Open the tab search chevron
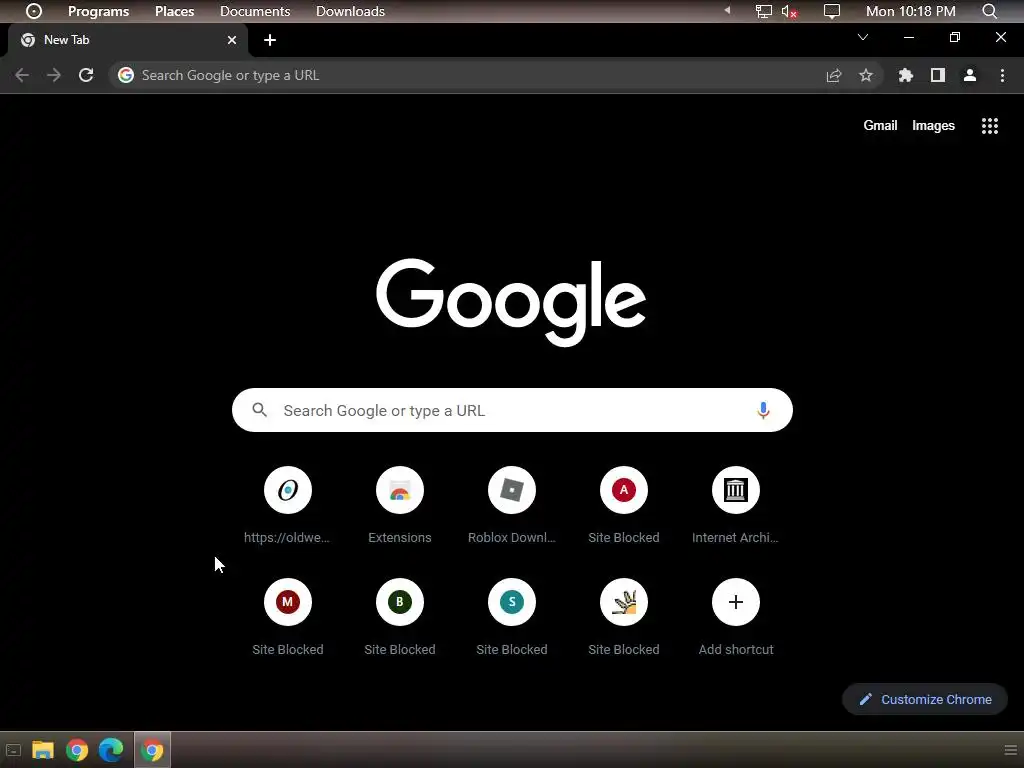1024x768 pixels. (863, 37)
